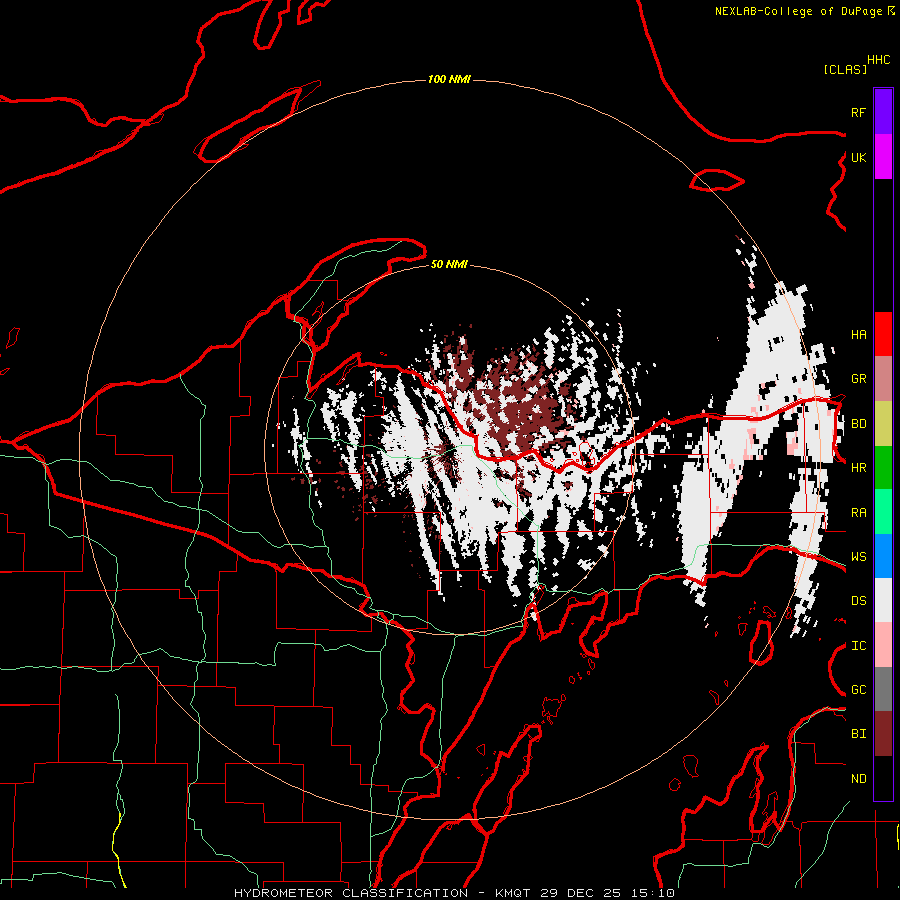Click the "HA" legend label

(858, 334)
